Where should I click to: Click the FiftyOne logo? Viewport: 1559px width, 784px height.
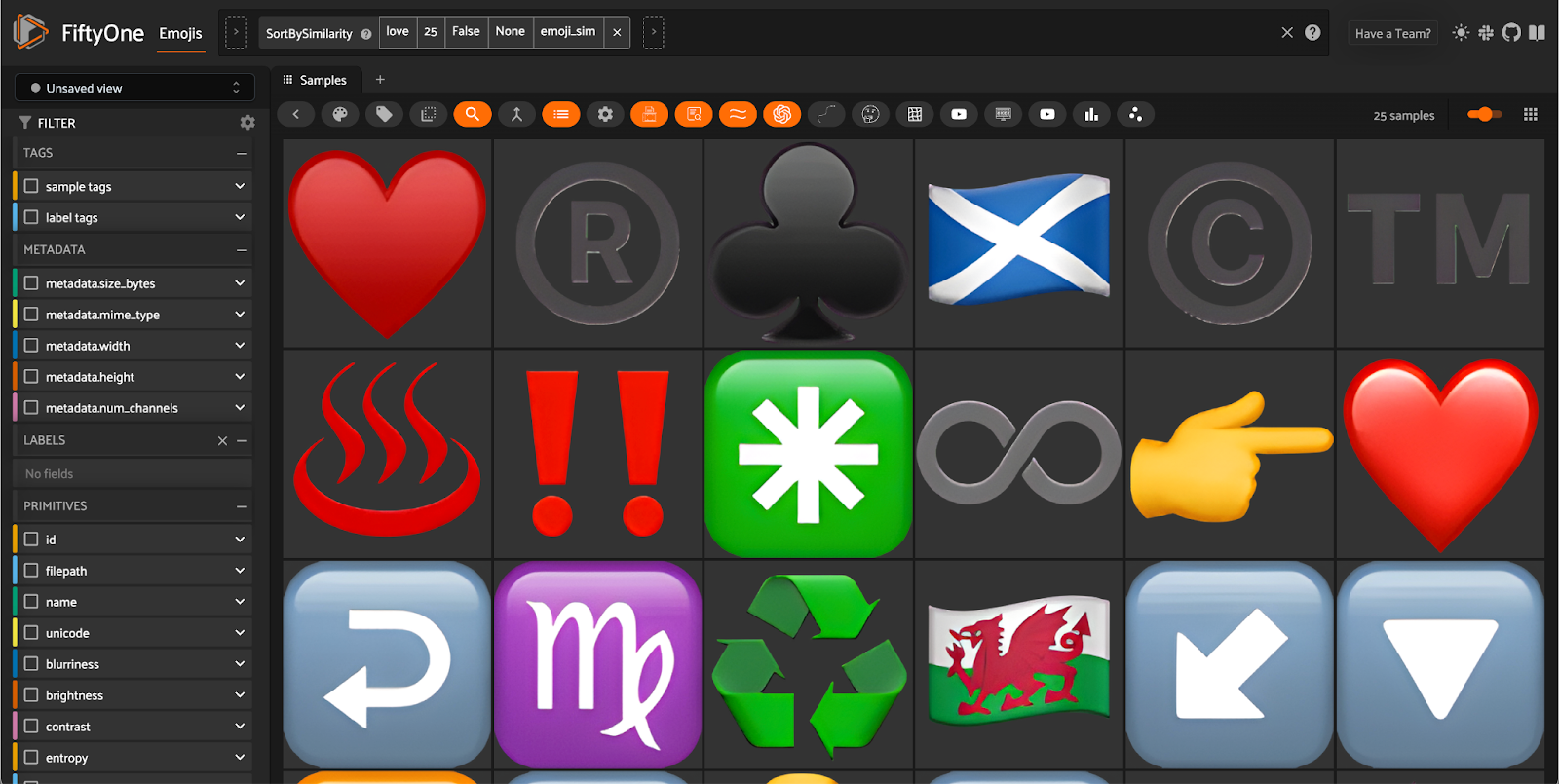point(30,32)
